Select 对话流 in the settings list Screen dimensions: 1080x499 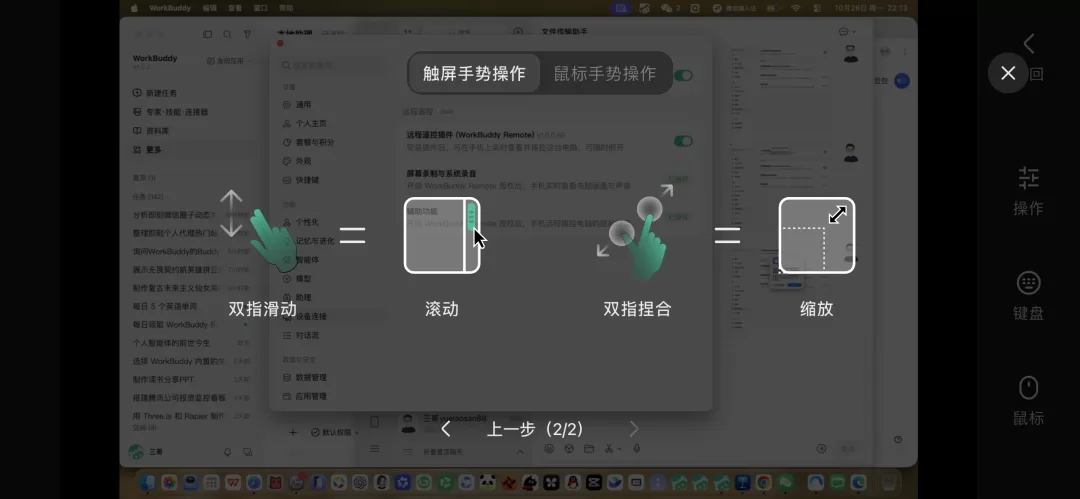tap(301, 335)
